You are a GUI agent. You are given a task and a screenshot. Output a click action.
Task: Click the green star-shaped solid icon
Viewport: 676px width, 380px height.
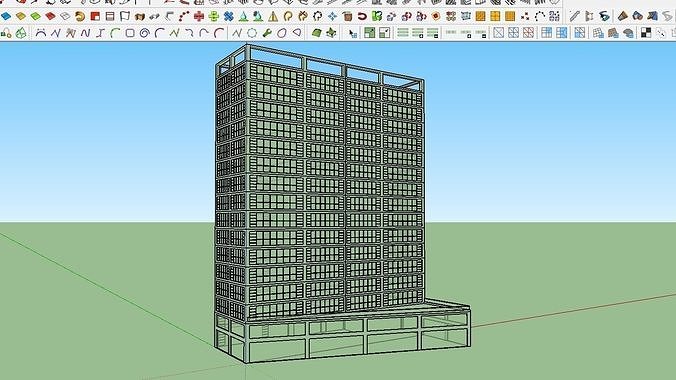click(x=331, y=33)
